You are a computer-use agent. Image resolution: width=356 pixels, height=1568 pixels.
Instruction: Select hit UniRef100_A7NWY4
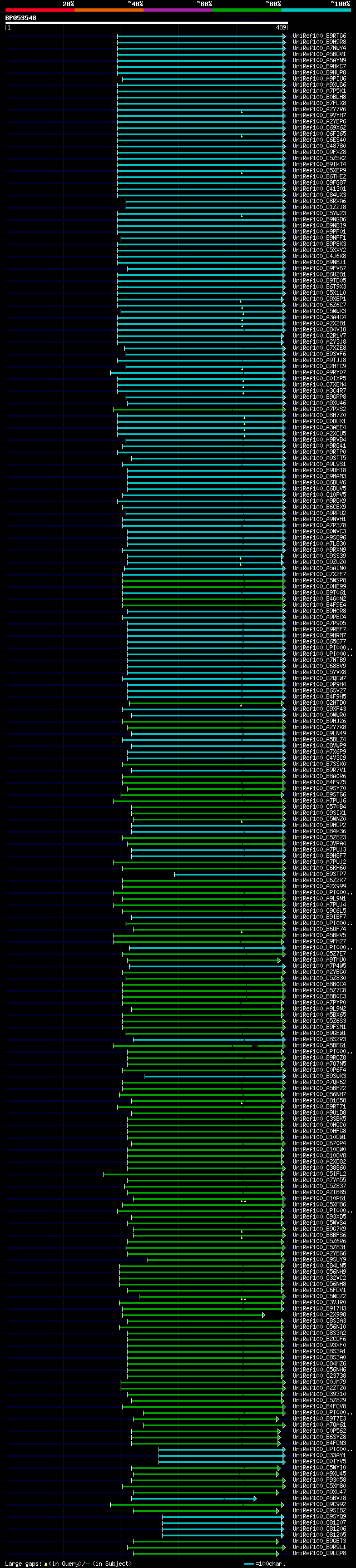(x=319, y=48)
